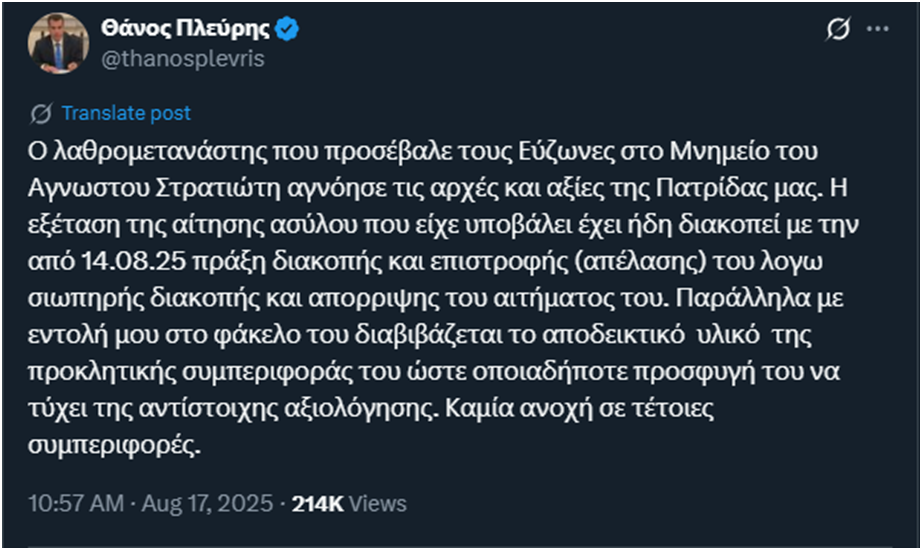The width and height of the screenshot is (922, 550).
Task: Click the Translate post link
Action: coord(126,113)
